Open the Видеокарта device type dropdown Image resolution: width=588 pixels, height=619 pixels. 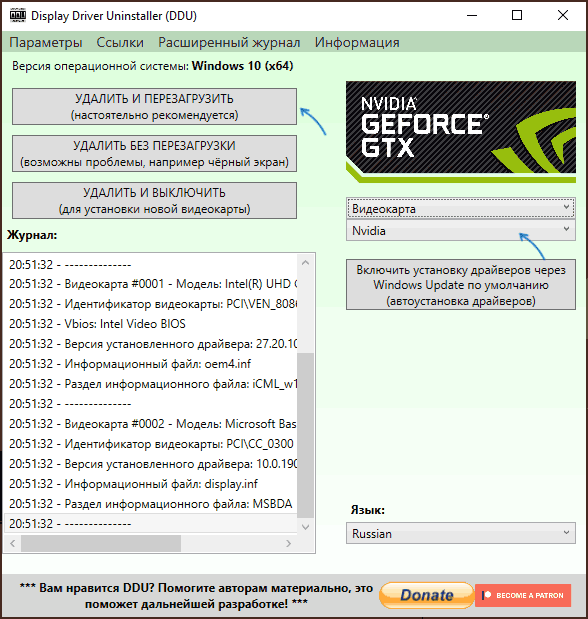tap(461, 208)
